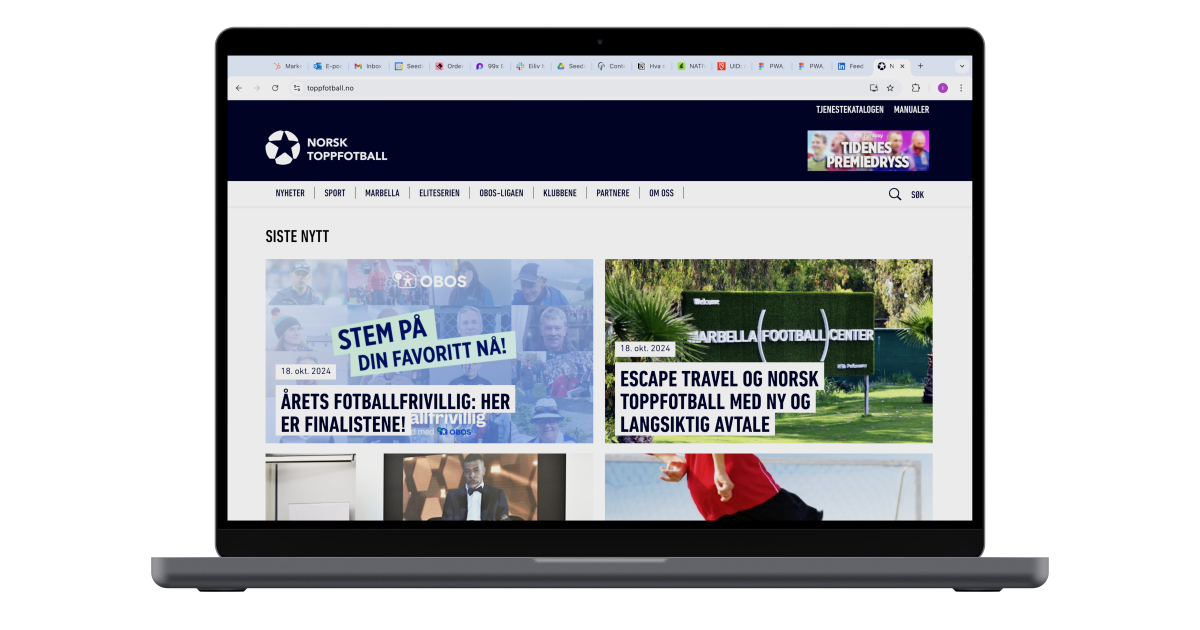Open the Tjenestekatalogen link
Viewport: 1200px width, 630px height.
(849, 110)
